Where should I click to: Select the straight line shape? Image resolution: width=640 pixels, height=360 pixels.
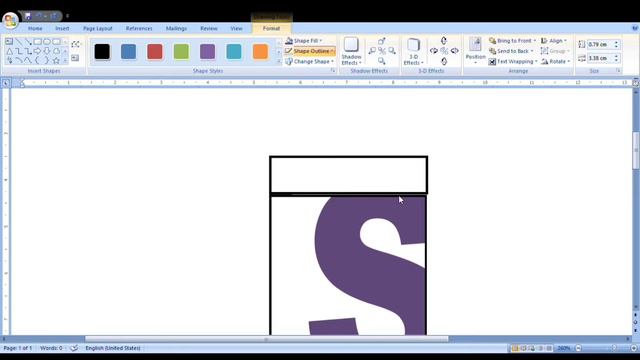coord(19,42)
